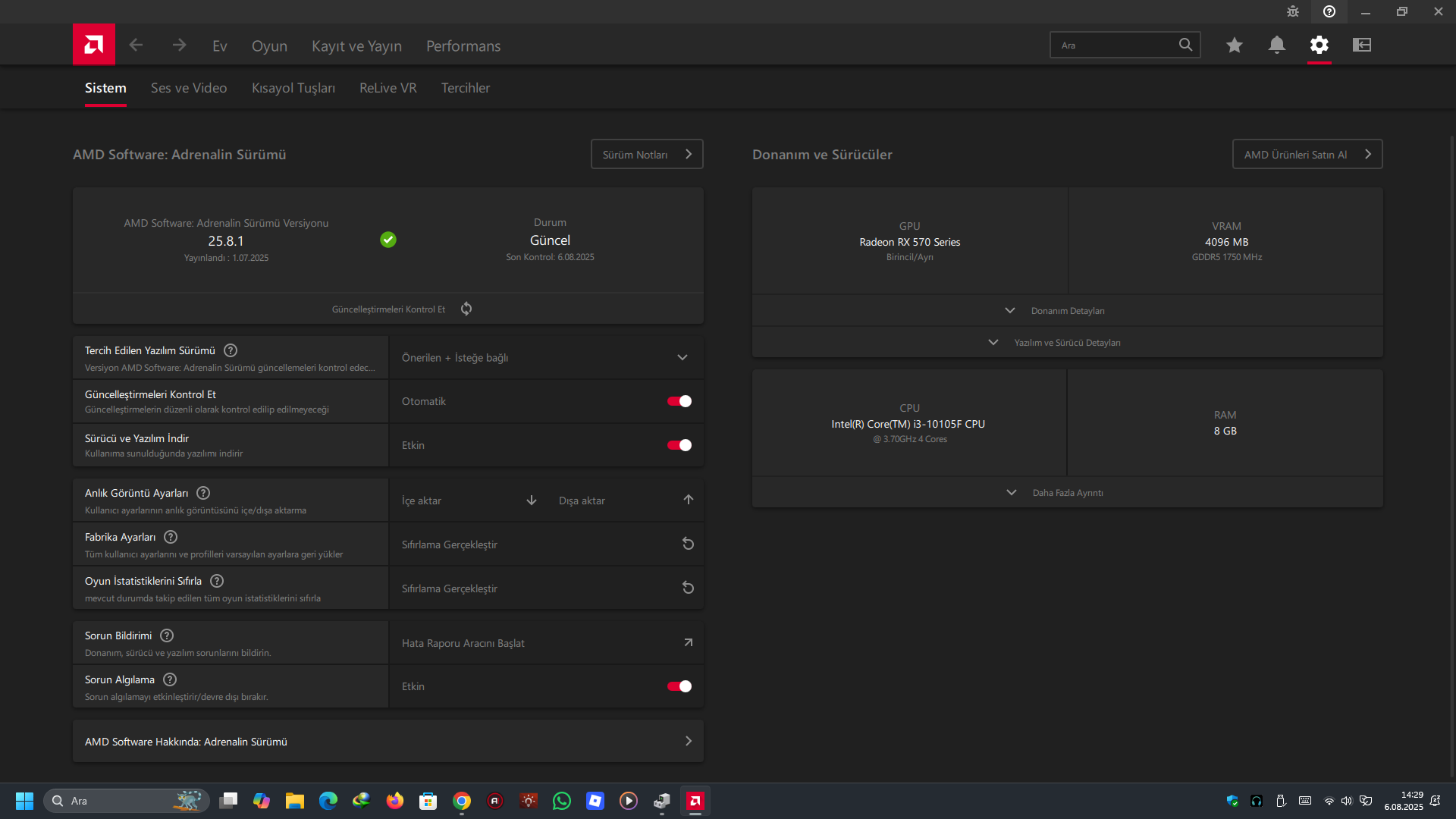Open favorites via the star icon
This screenshot has height=819, width=1456.
click(x=1235, y=45)
